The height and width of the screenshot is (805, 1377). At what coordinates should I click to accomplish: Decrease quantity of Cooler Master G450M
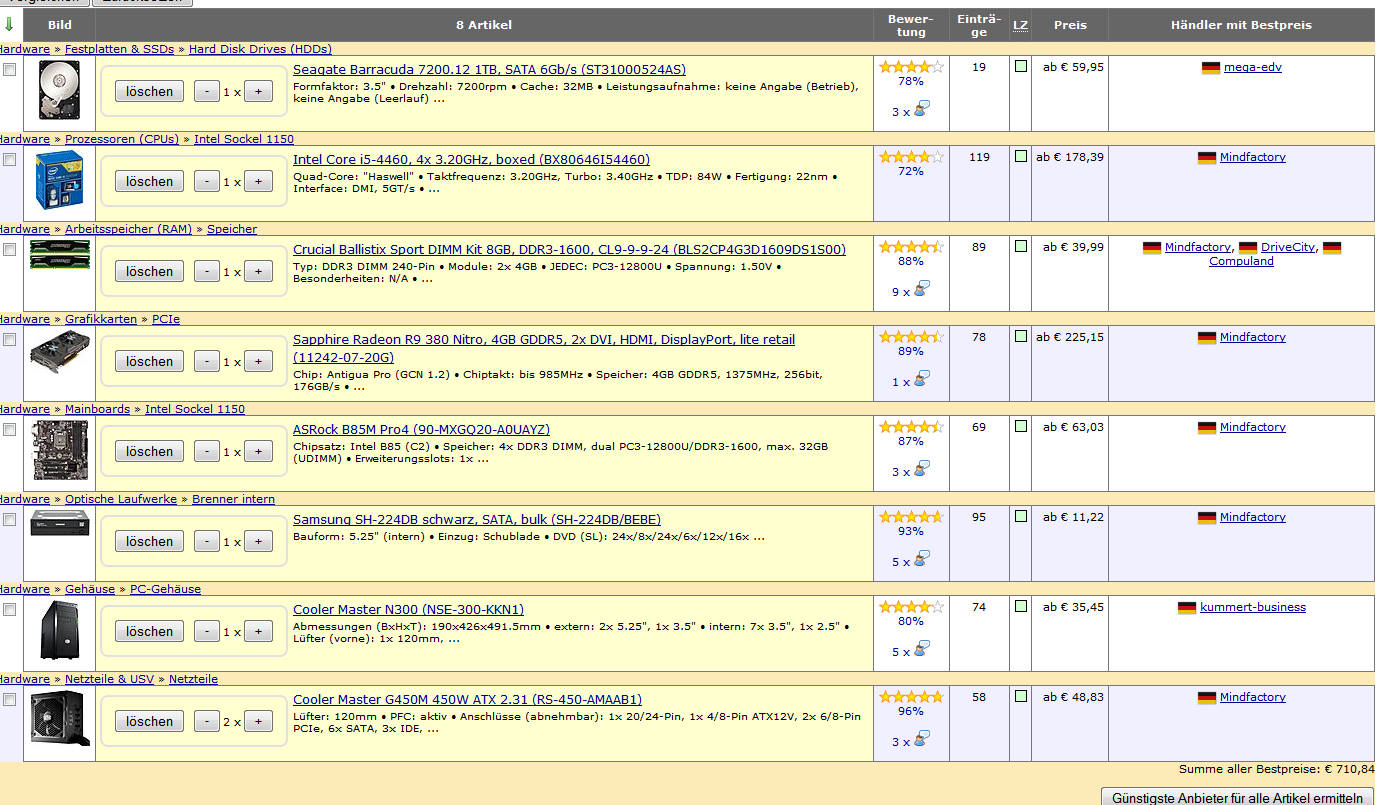[x=207, y=721]
